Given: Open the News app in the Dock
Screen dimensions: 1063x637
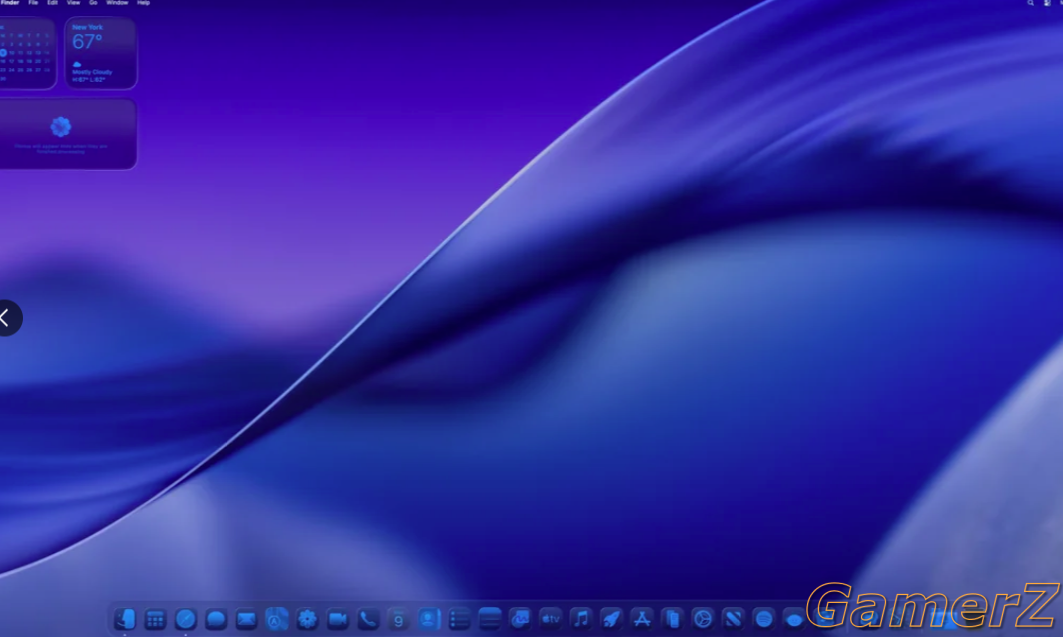Looking at the screenshot, I should pyautogui.click(x=734, y=619).
